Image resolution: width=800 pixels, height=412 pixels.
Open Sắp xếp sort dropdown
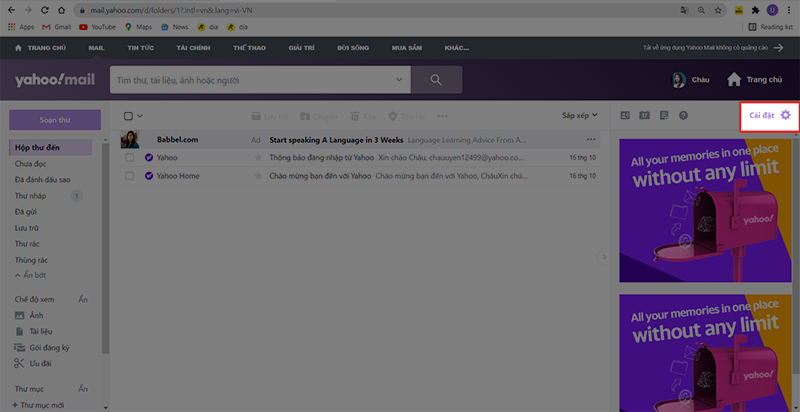[x=580, y=116]
